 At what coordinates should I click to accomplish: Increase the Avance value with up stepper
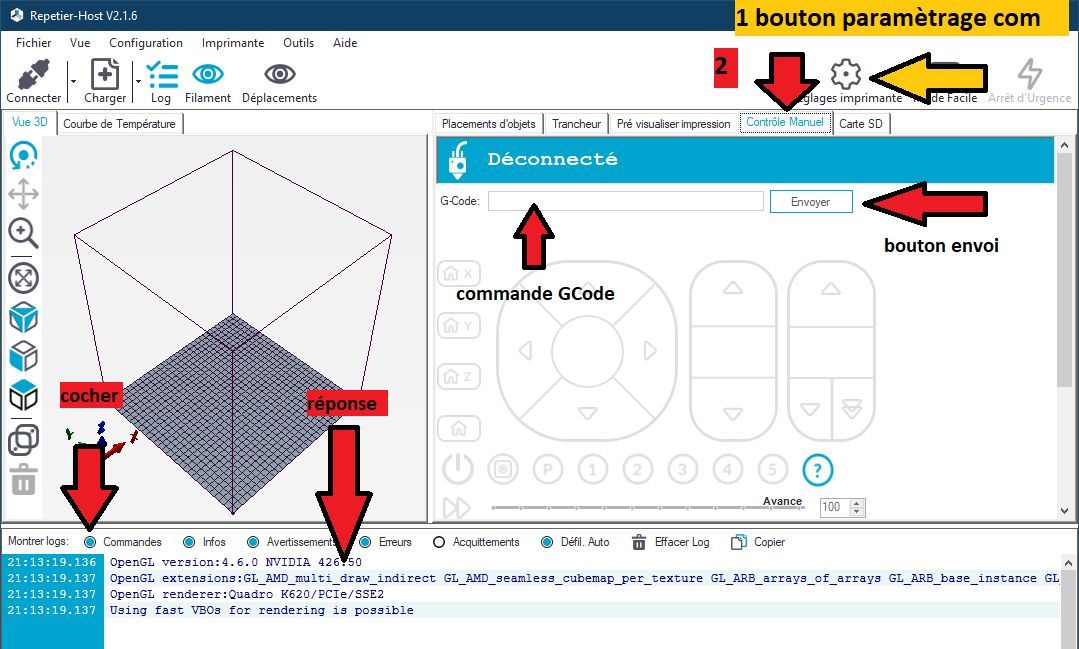tap(857, 503)
